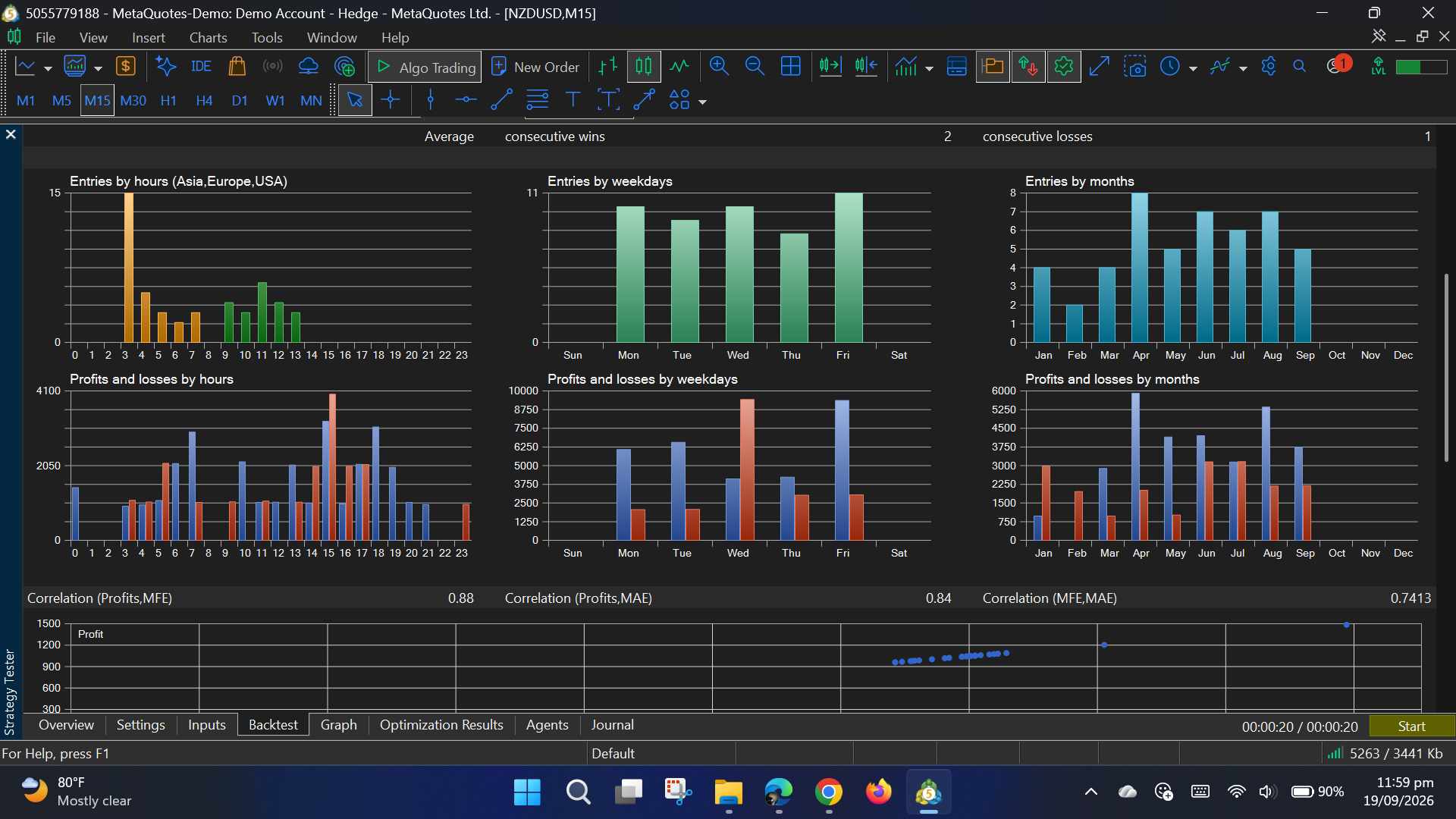Select the vertical line drawing tool
The height and width of the screenshot is (819, 1456).
[x=431, y=100]
